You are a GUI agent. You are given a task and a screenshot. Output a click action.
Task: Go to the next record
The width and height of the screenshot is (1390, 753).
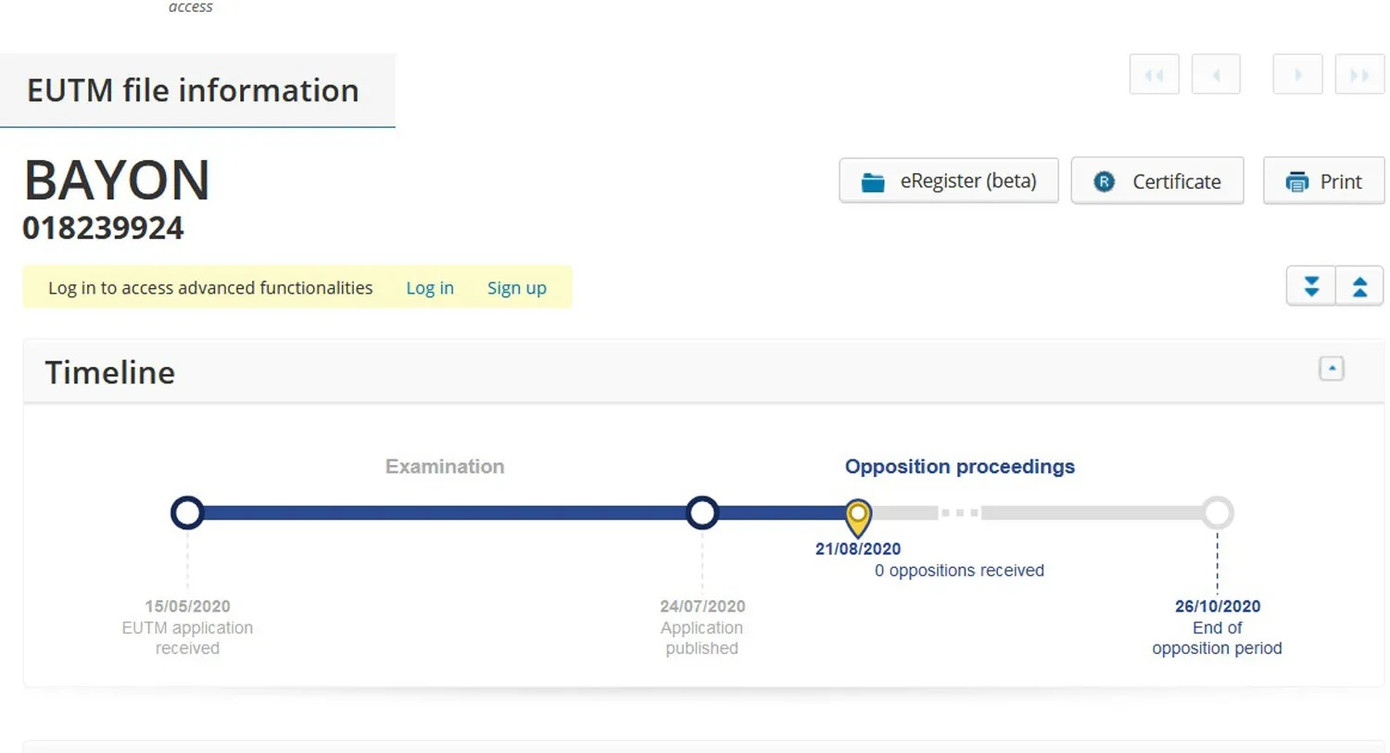click(1297, 75)
